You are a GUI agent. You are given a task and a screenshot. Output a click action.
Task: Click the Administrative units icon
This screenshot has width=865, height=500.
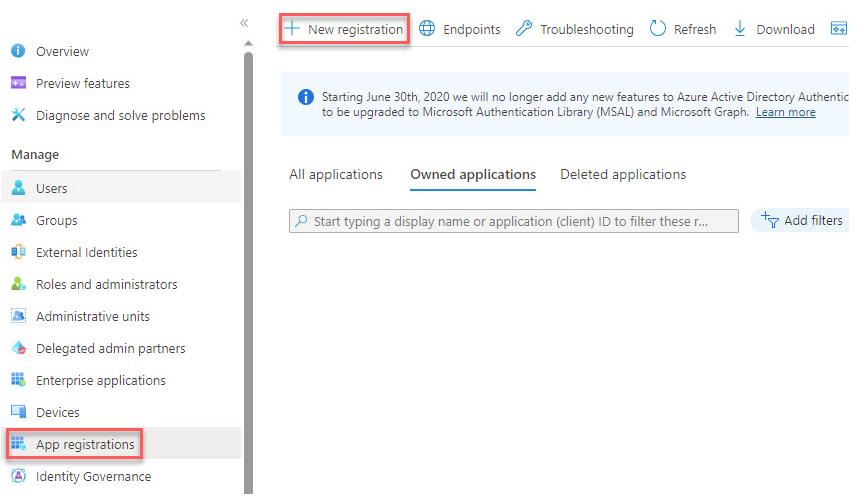(18, 316)
